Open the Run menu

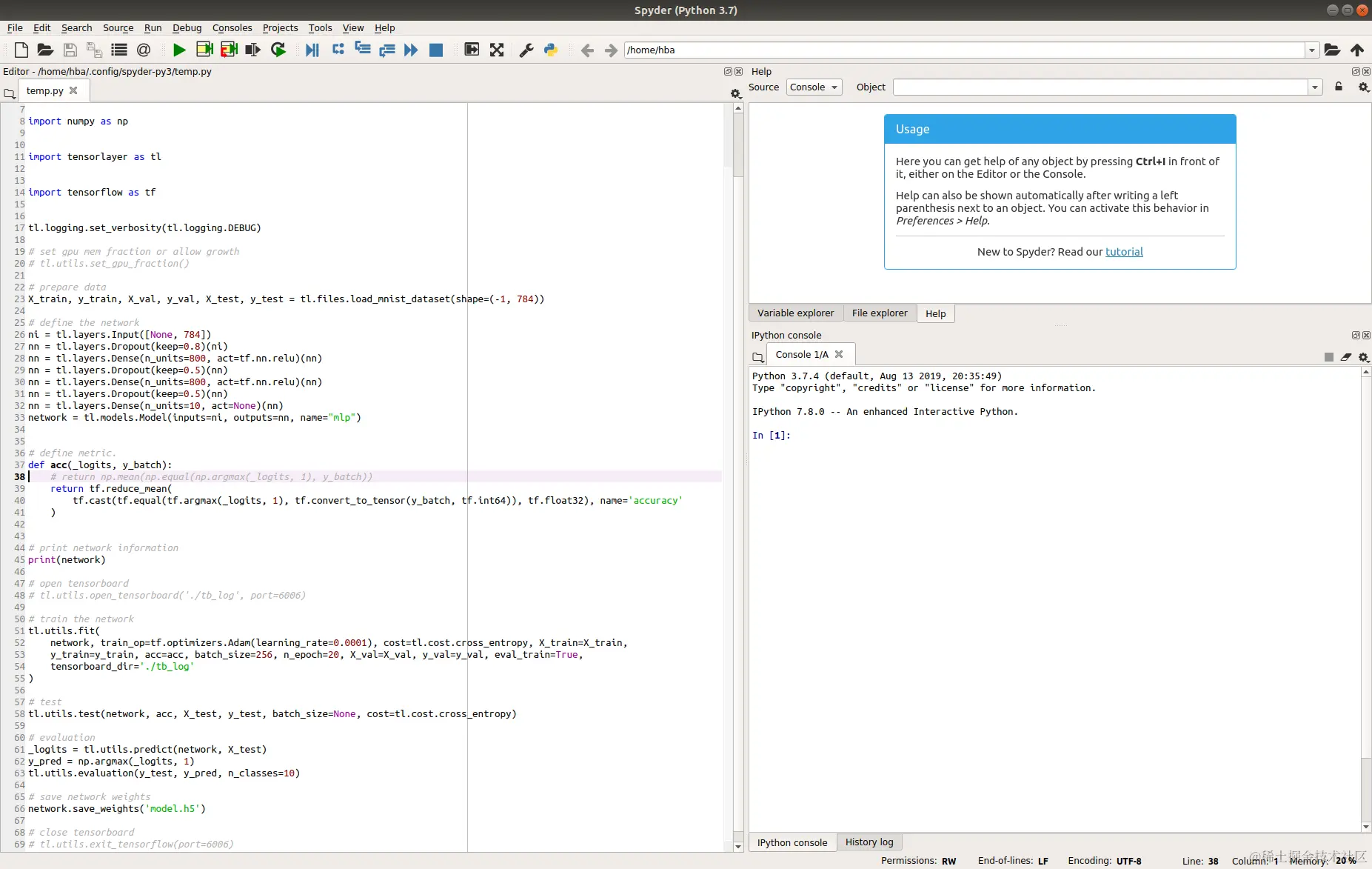click(153, 28)
